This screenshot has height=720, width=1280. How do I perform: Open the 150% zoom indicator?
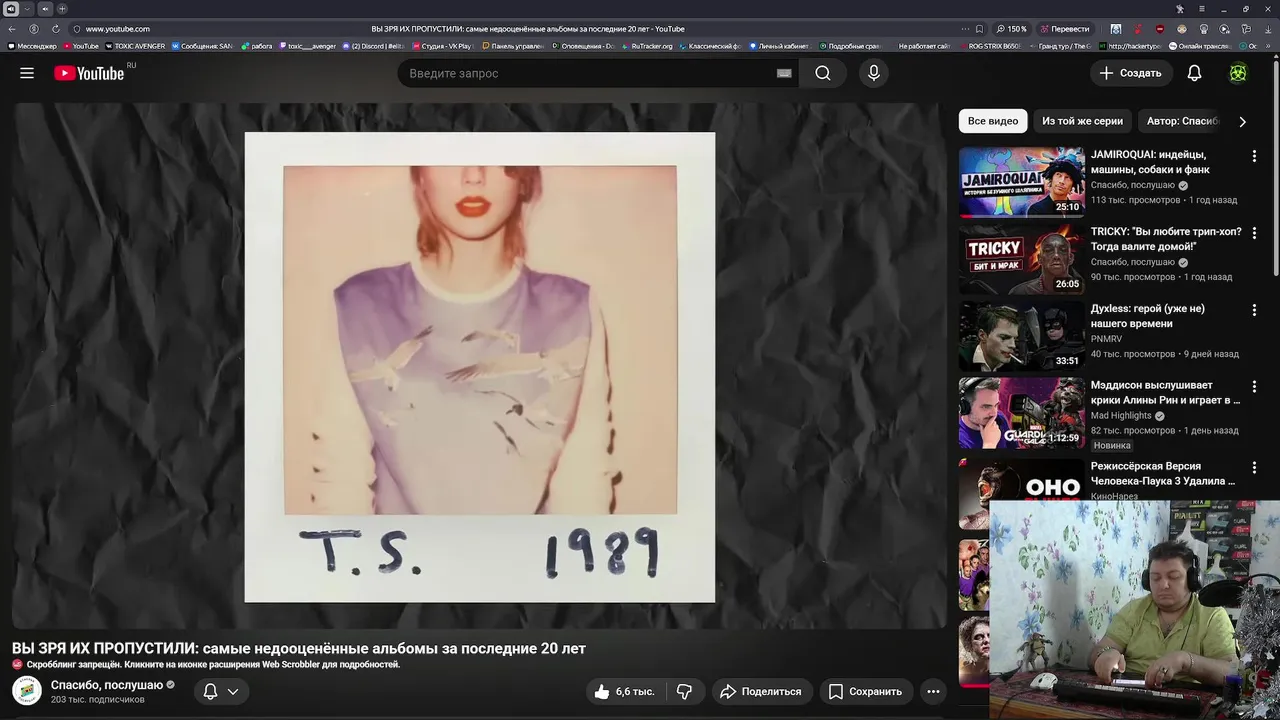point(1012,29)
